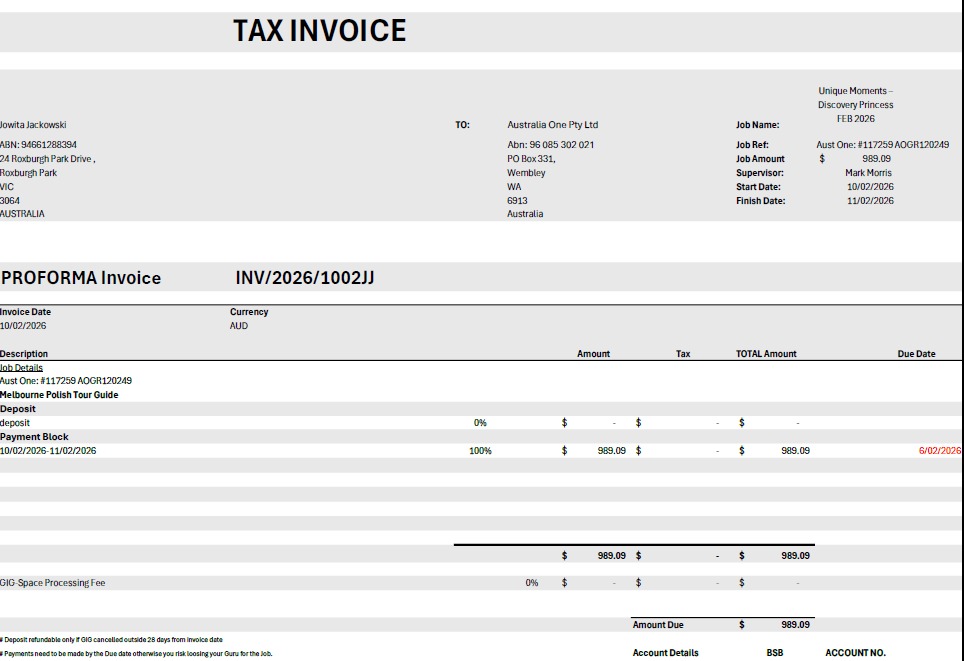Image resolution: width=964 pixels, height=661 pixels.
Task: Select the currency value AUD
Action: point(239,326)
